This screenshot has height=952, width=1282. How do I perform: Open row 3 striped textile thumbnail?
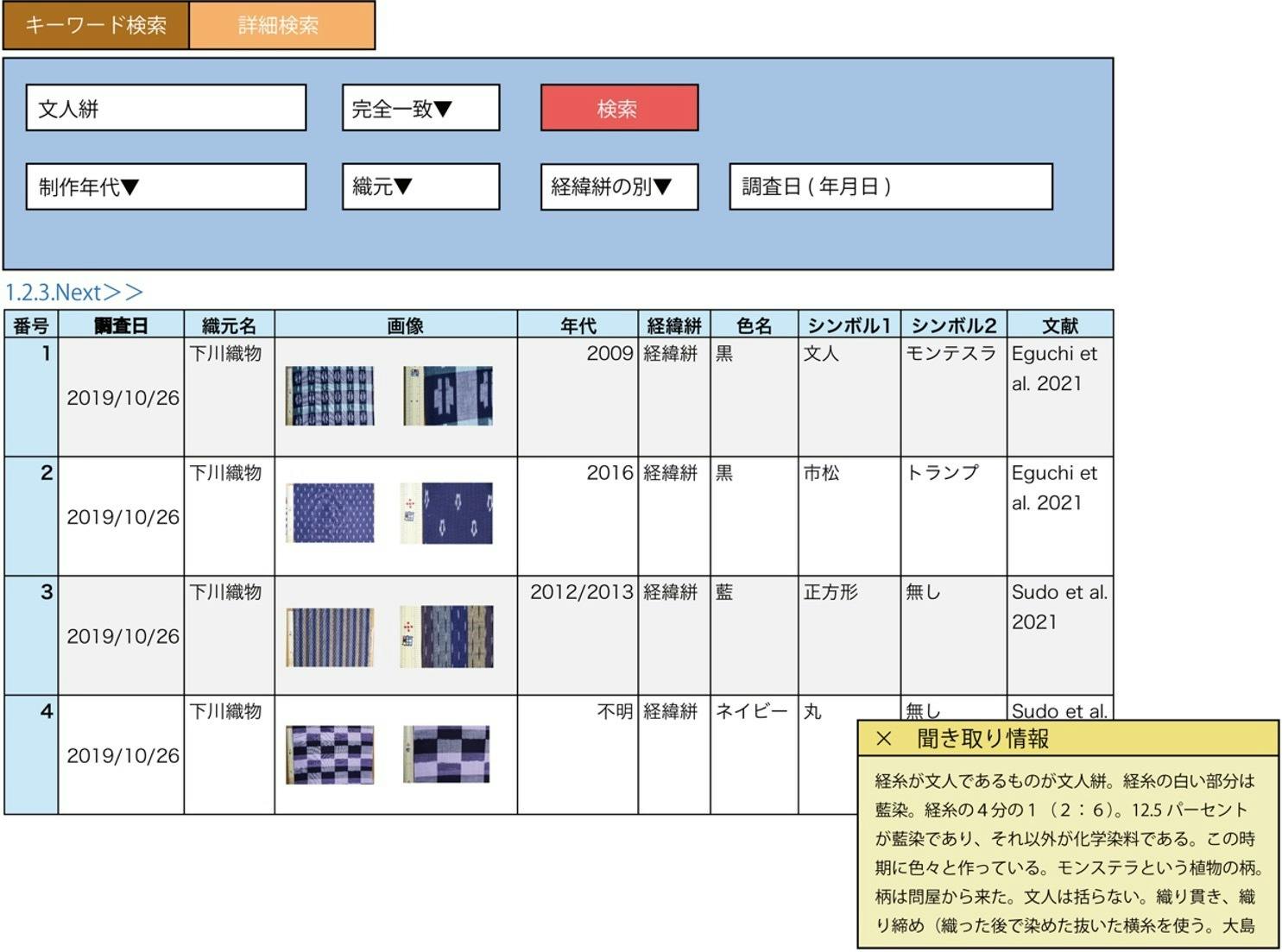coord(330,637)
